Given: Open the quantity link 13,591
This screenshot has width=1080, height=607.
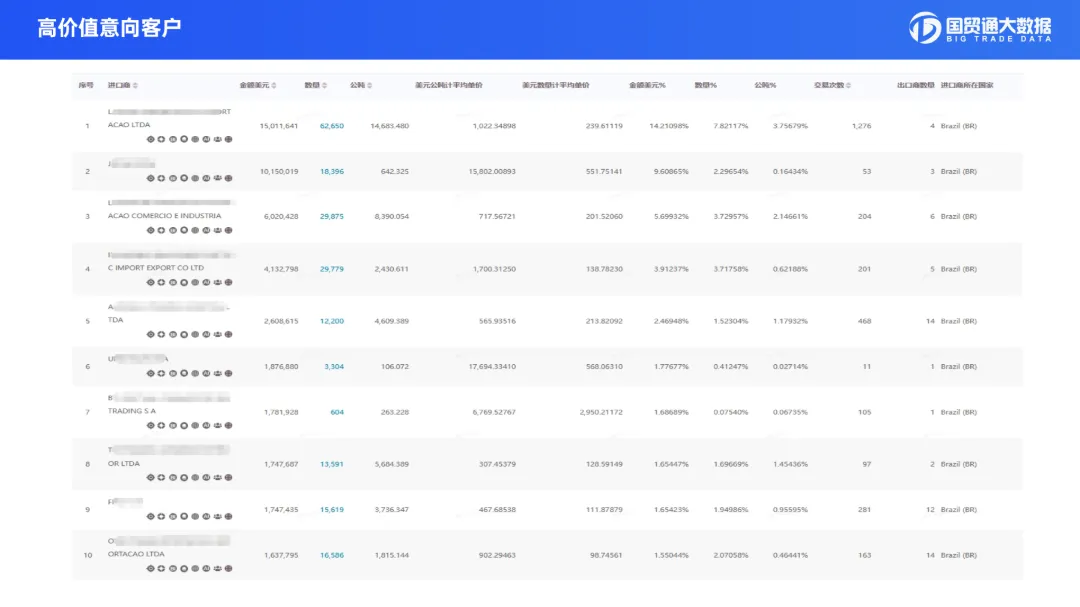Looking at the screenshot, I should pos(331,464).
